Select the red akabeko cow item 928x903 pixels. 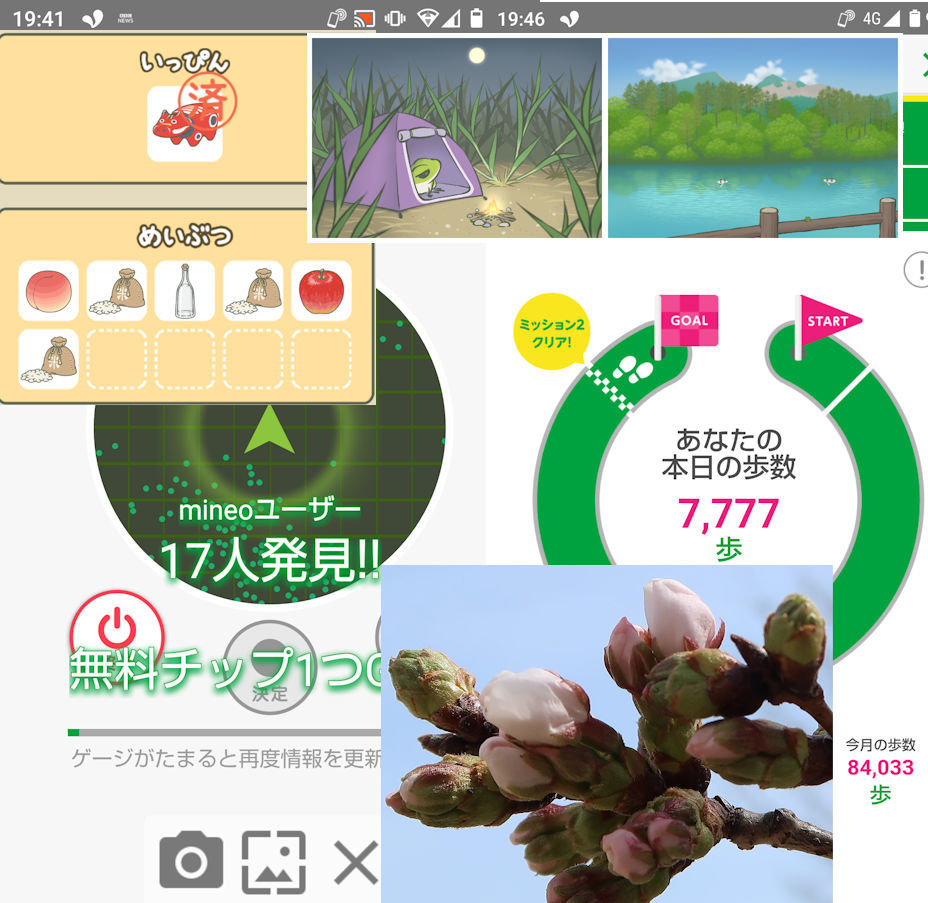tap(185, 123)
